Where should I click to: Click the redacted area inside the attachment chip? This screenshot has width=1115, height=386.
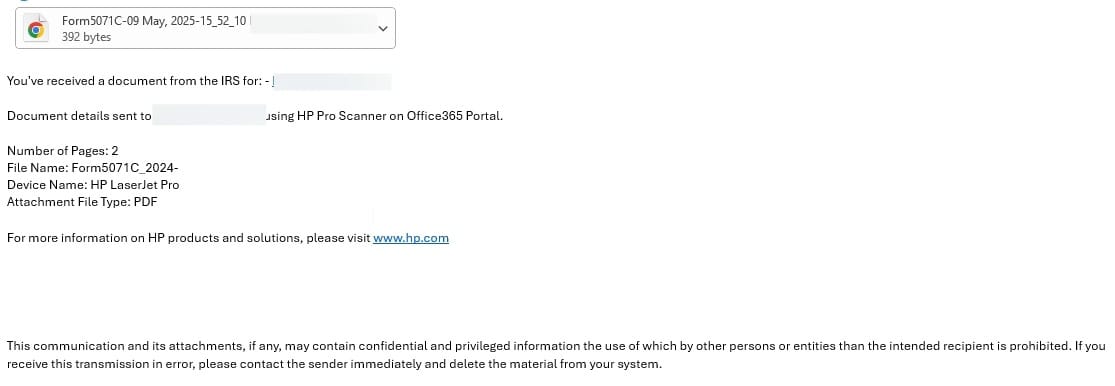tap(312, 23)
